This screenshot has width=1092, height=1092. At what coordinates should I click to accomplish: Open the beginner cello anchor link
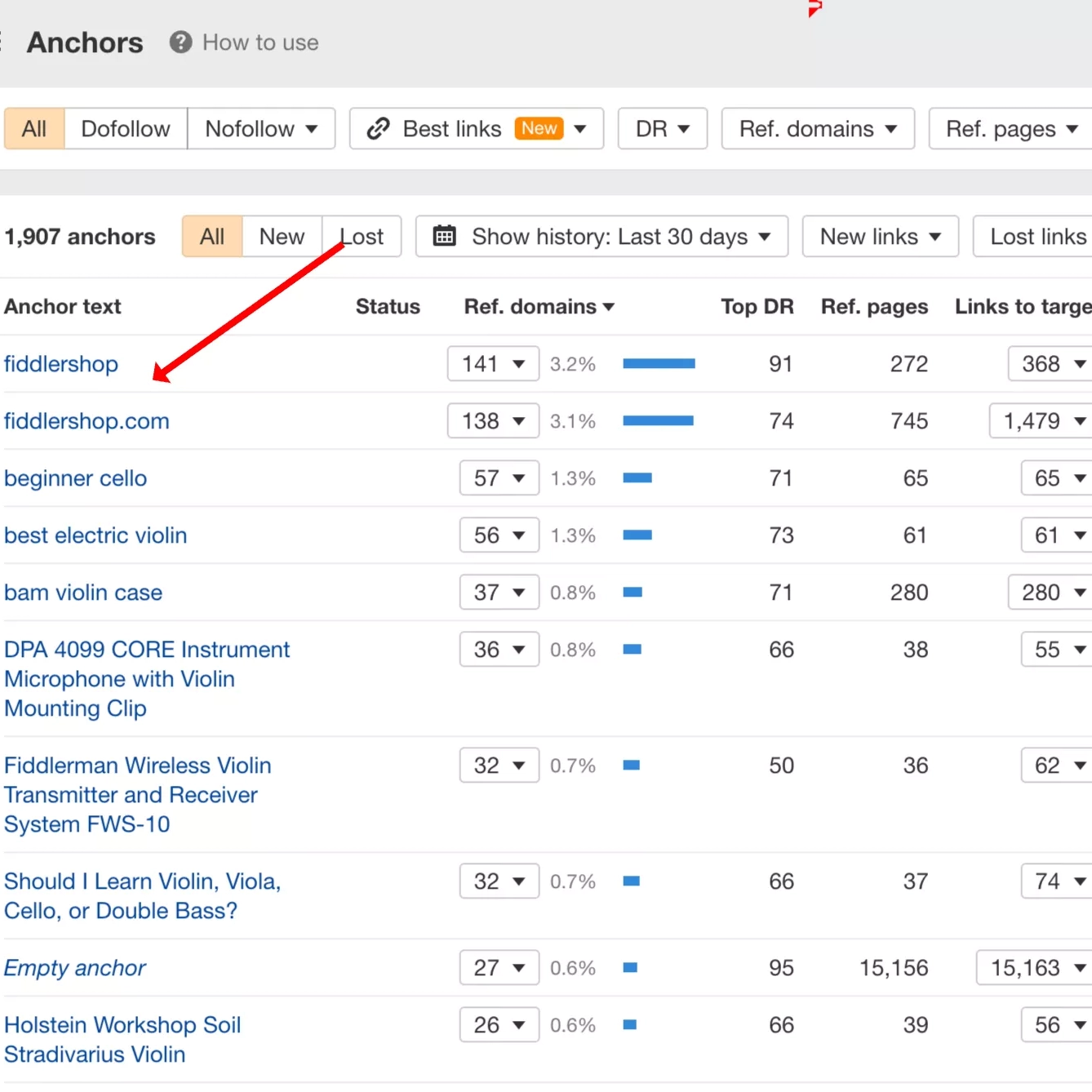pos(76,478)
